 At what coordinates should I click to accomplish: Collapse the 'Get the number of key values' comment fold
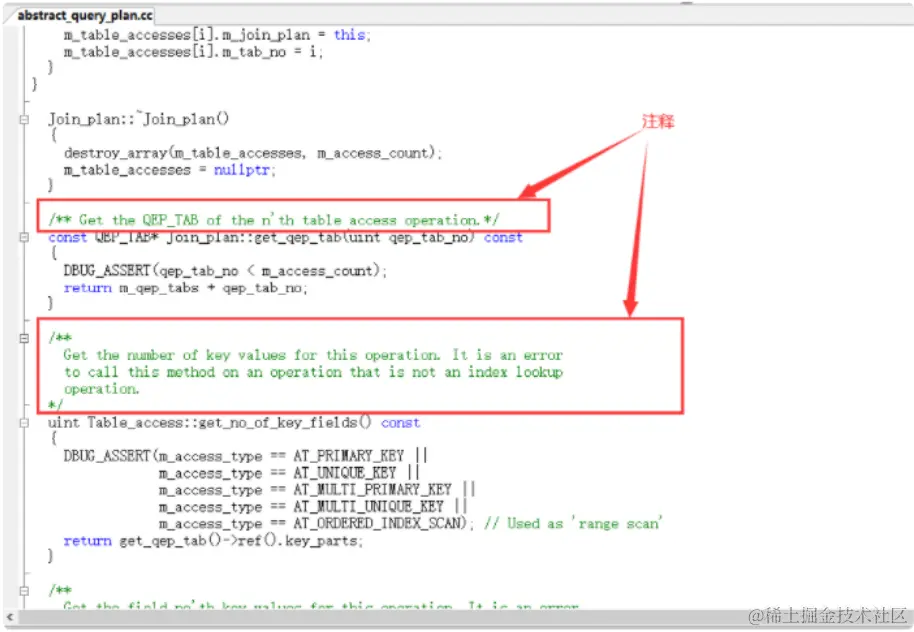pyautogui.click(x=24, y=338)
